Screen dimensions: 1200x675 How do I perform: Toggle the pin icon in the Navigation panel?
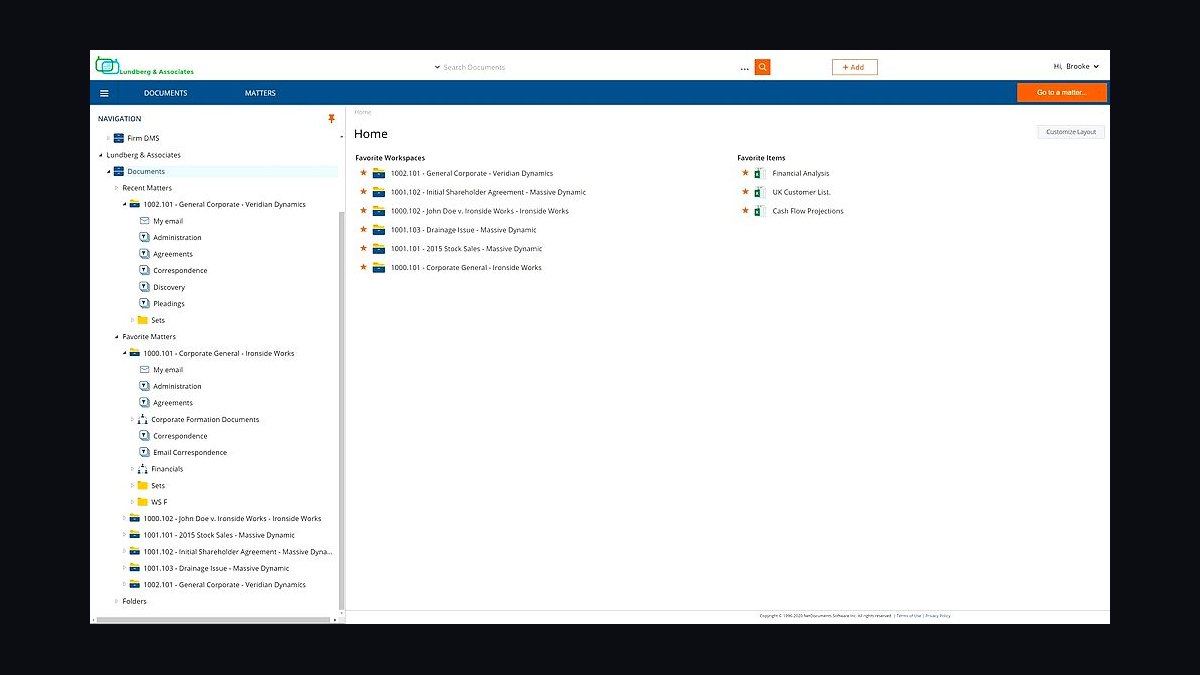pos(332,119)
